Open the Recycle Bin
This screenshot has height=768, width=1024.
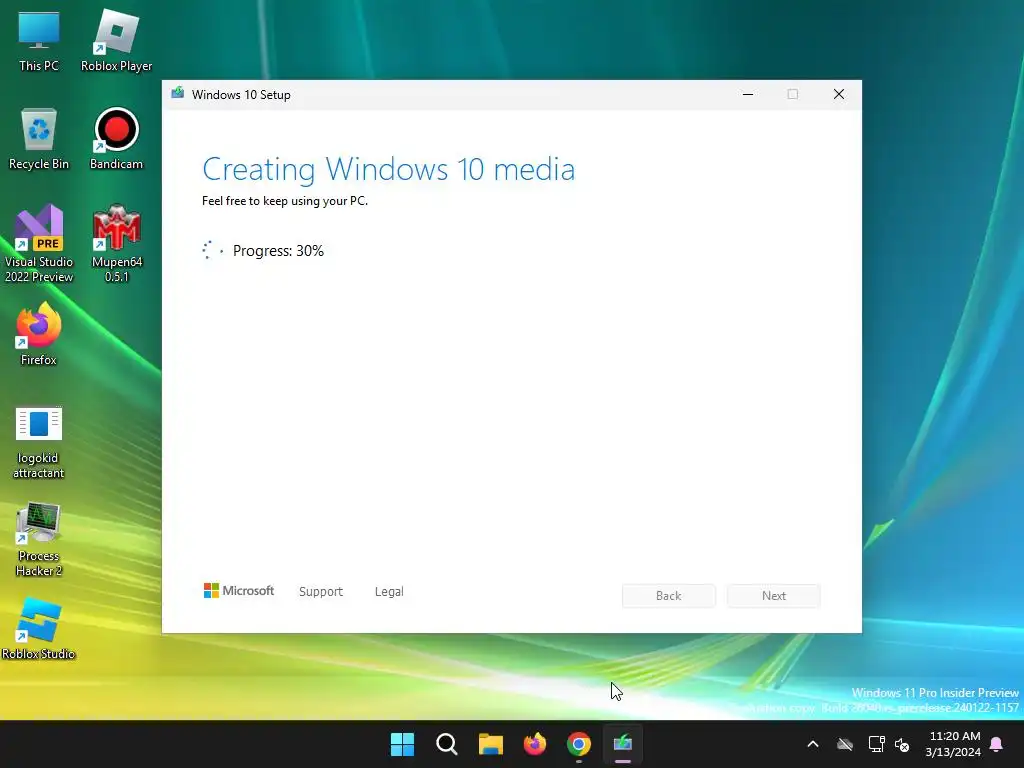pyautogui.click(x=39, y=139)
